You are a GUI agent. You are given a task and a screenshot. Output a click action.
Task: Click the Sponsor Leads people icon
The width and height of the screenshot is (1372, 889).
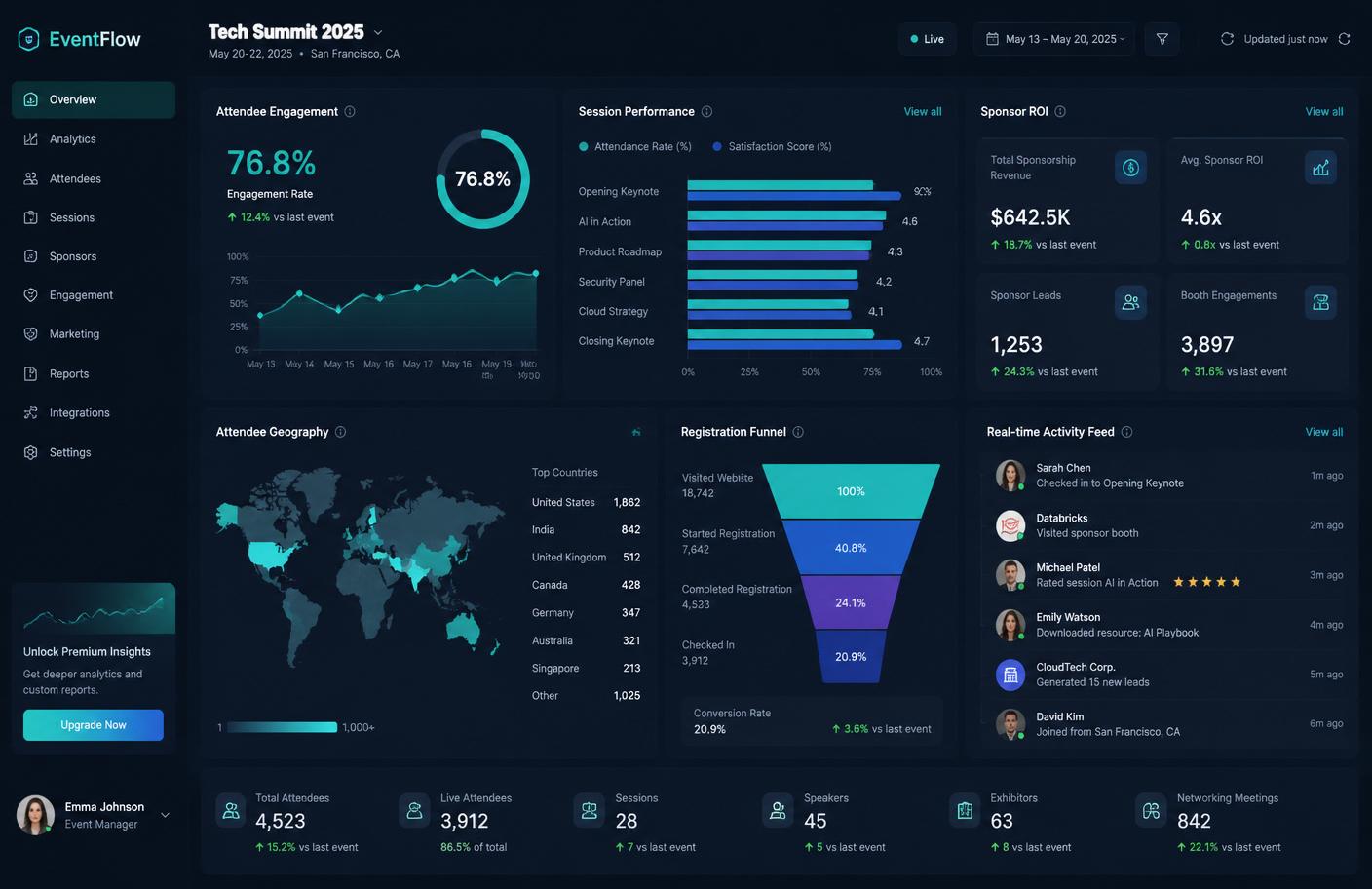point(1130,302)
